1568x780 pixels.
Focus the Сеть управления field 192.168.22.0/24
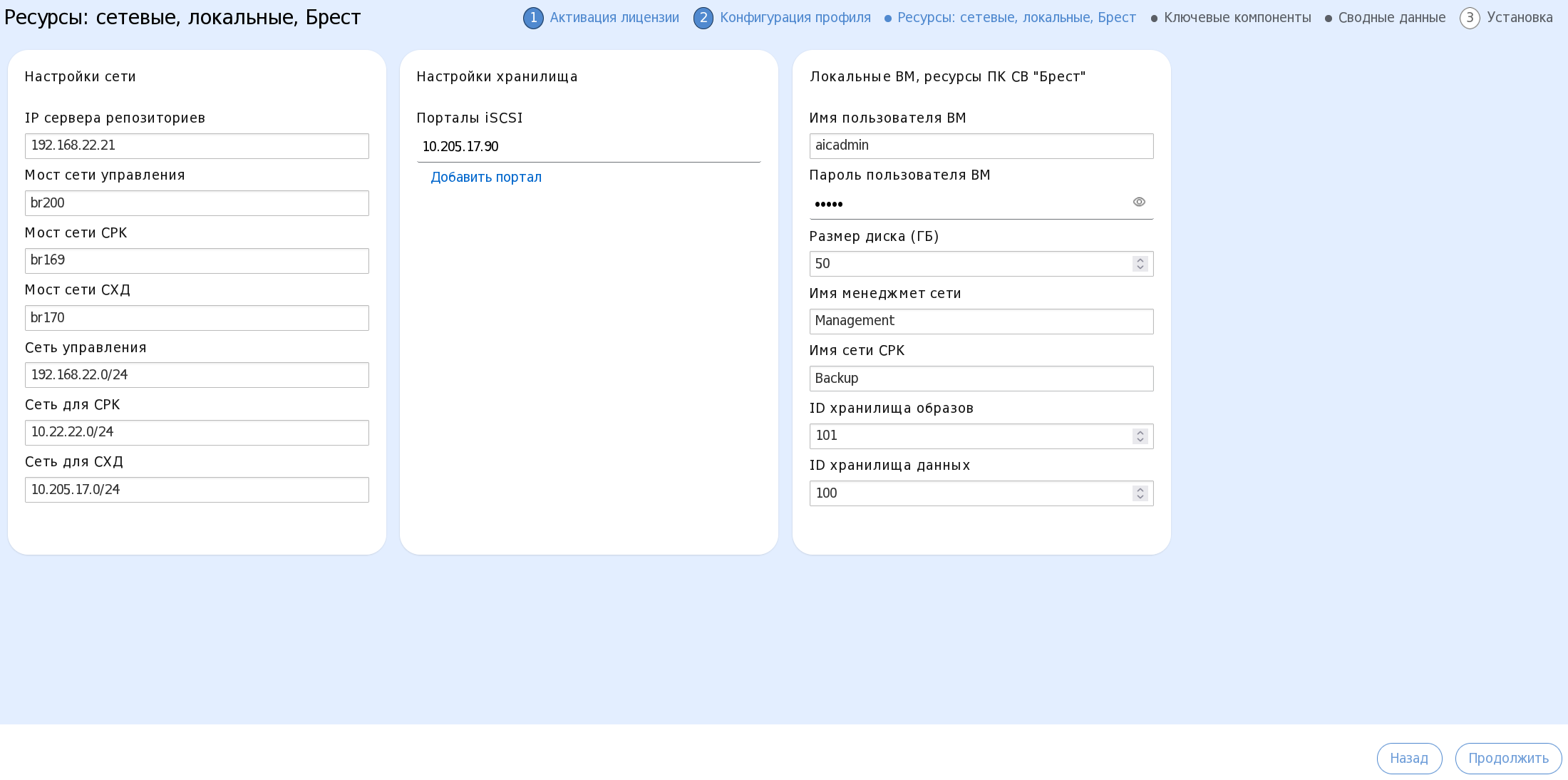(x=197, y=375)
